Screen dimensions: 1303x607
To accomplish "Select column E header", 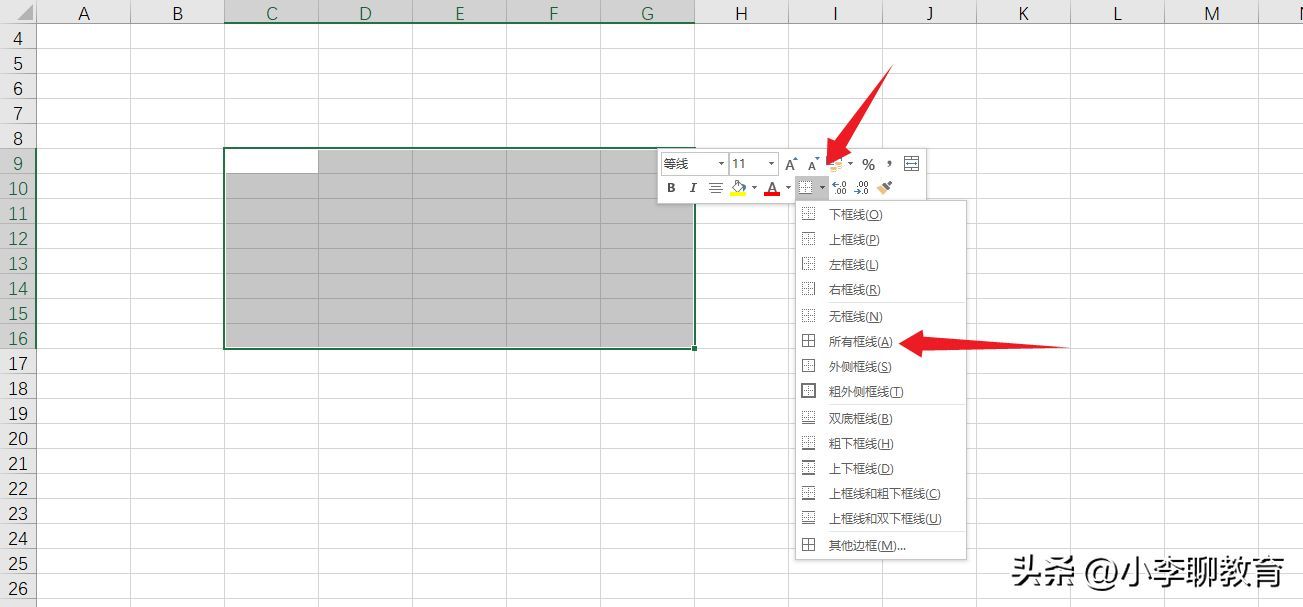I will pos(459,13).
